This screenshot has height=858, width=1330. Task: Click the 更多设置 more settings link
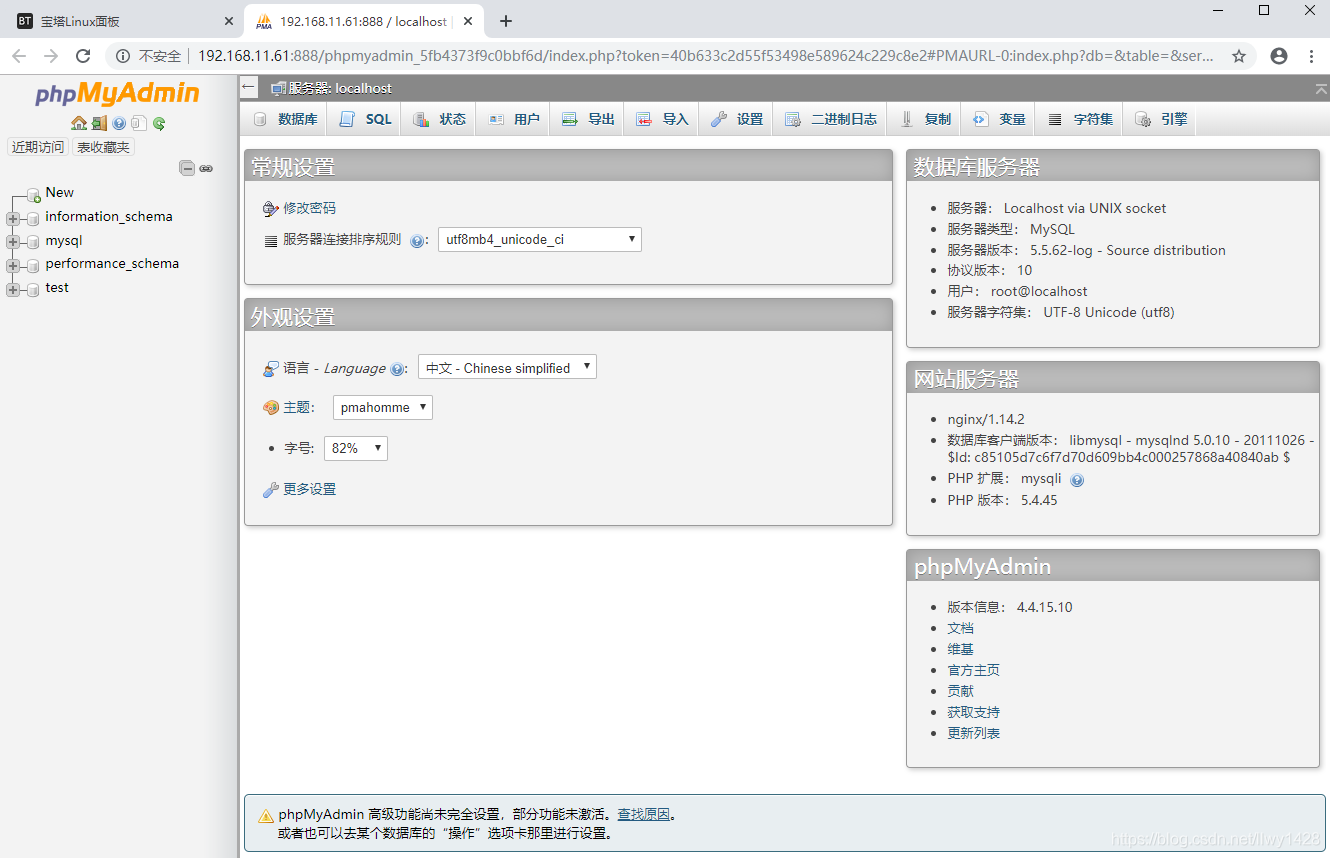pyautogui.click(x=310, y=489)
